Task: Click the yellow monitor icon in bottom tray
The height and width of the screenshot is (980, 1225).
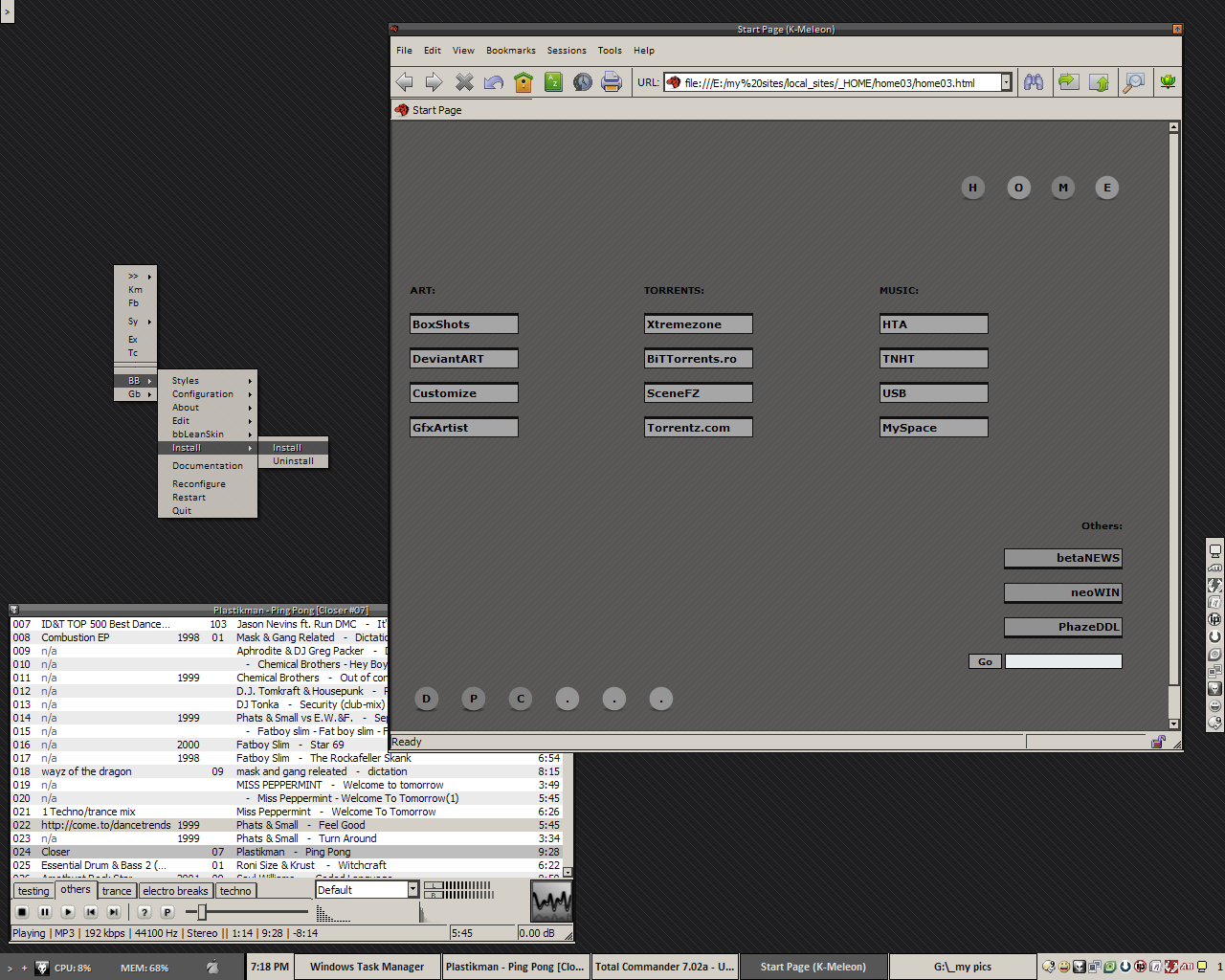Action: tap(1202, 967)
